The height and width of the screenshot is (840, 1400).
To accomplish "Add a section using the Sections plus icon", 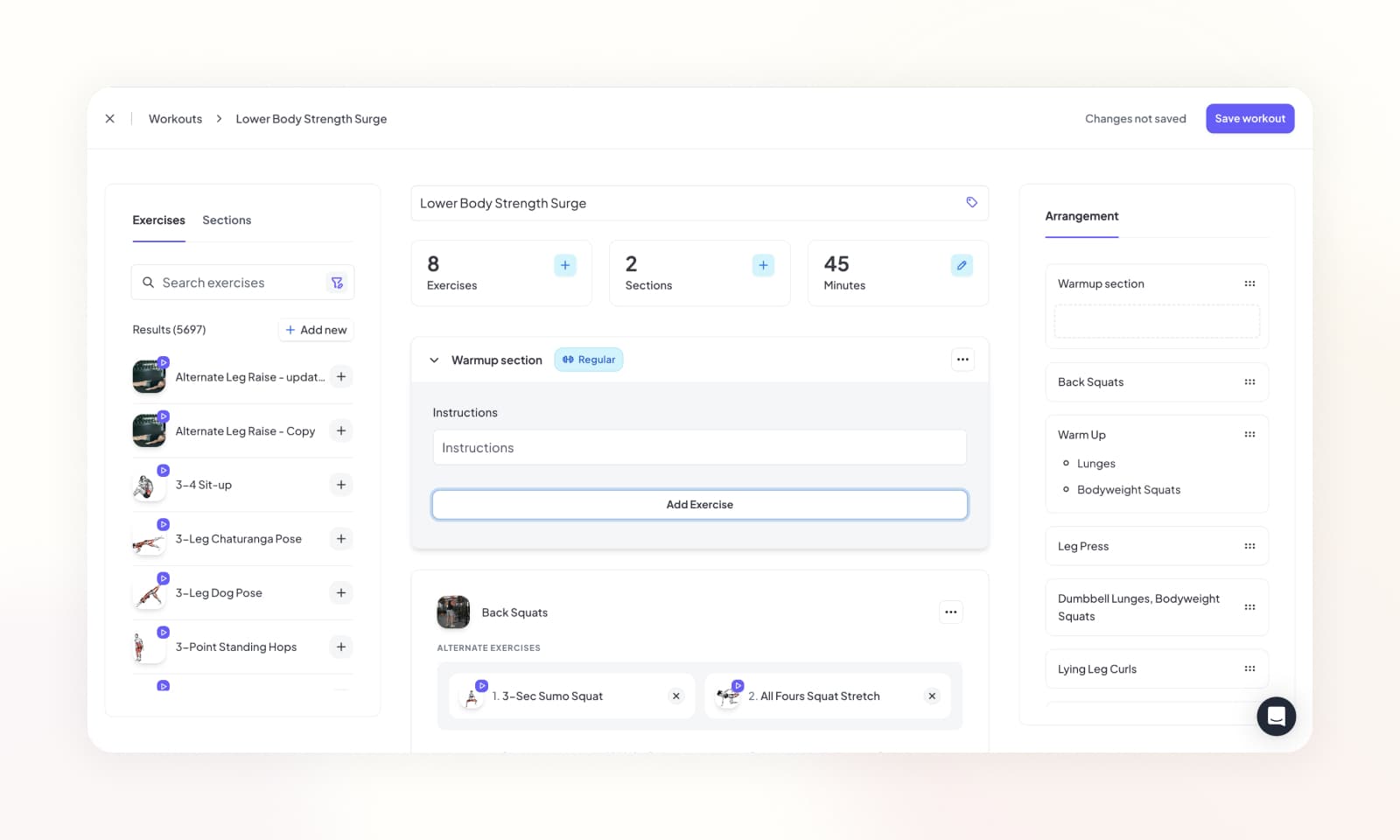I will 763,265.
